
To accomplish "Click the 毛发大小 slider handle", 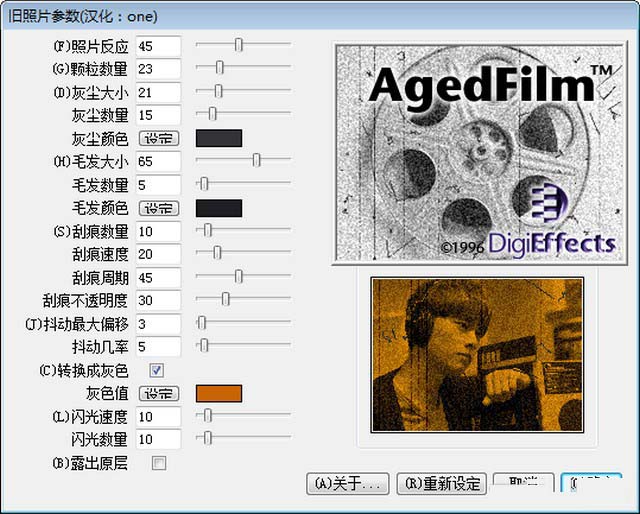I will [256, 160].
